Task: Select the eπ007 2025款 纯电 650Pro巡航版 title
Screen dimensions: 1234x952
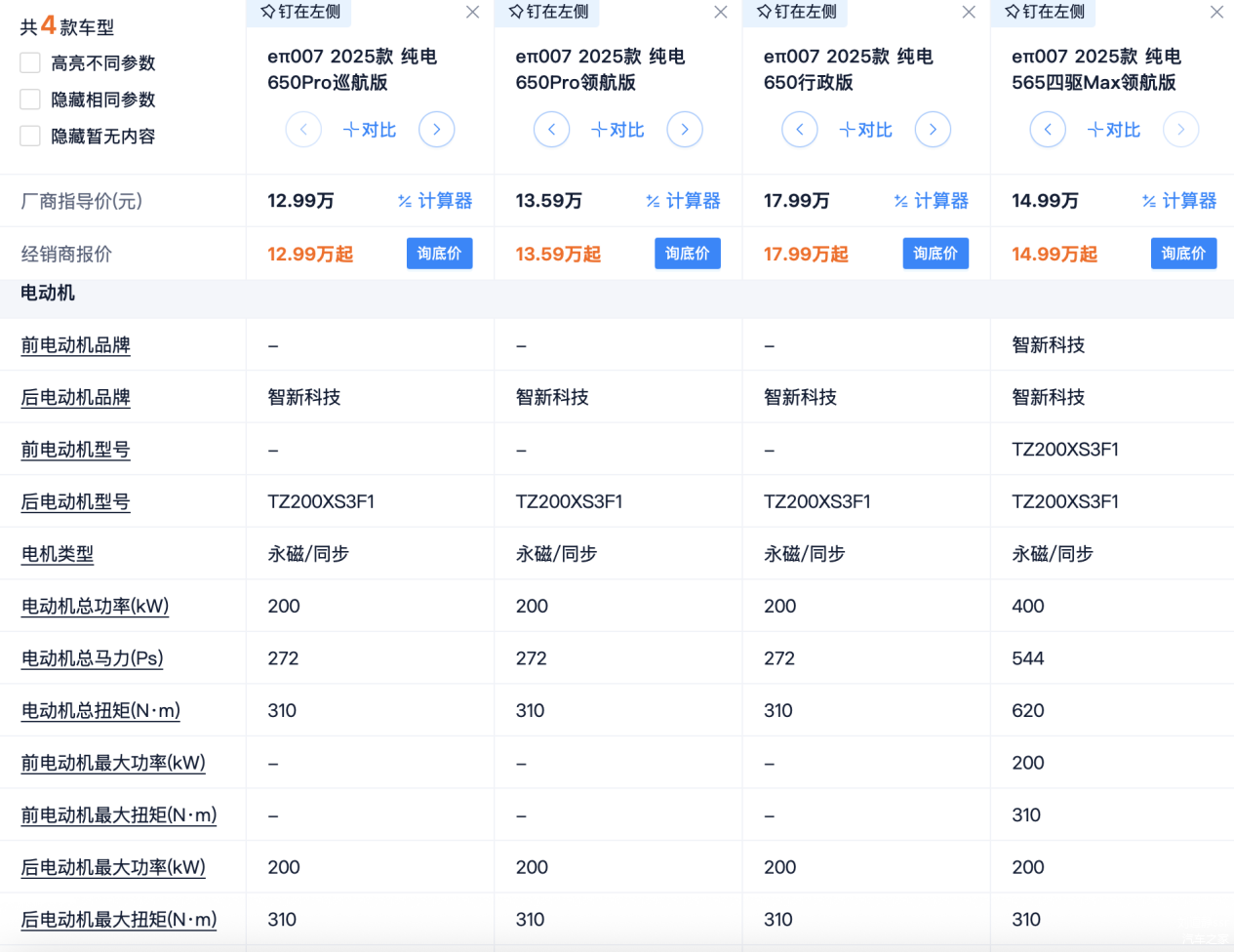Action: (352, 69)
